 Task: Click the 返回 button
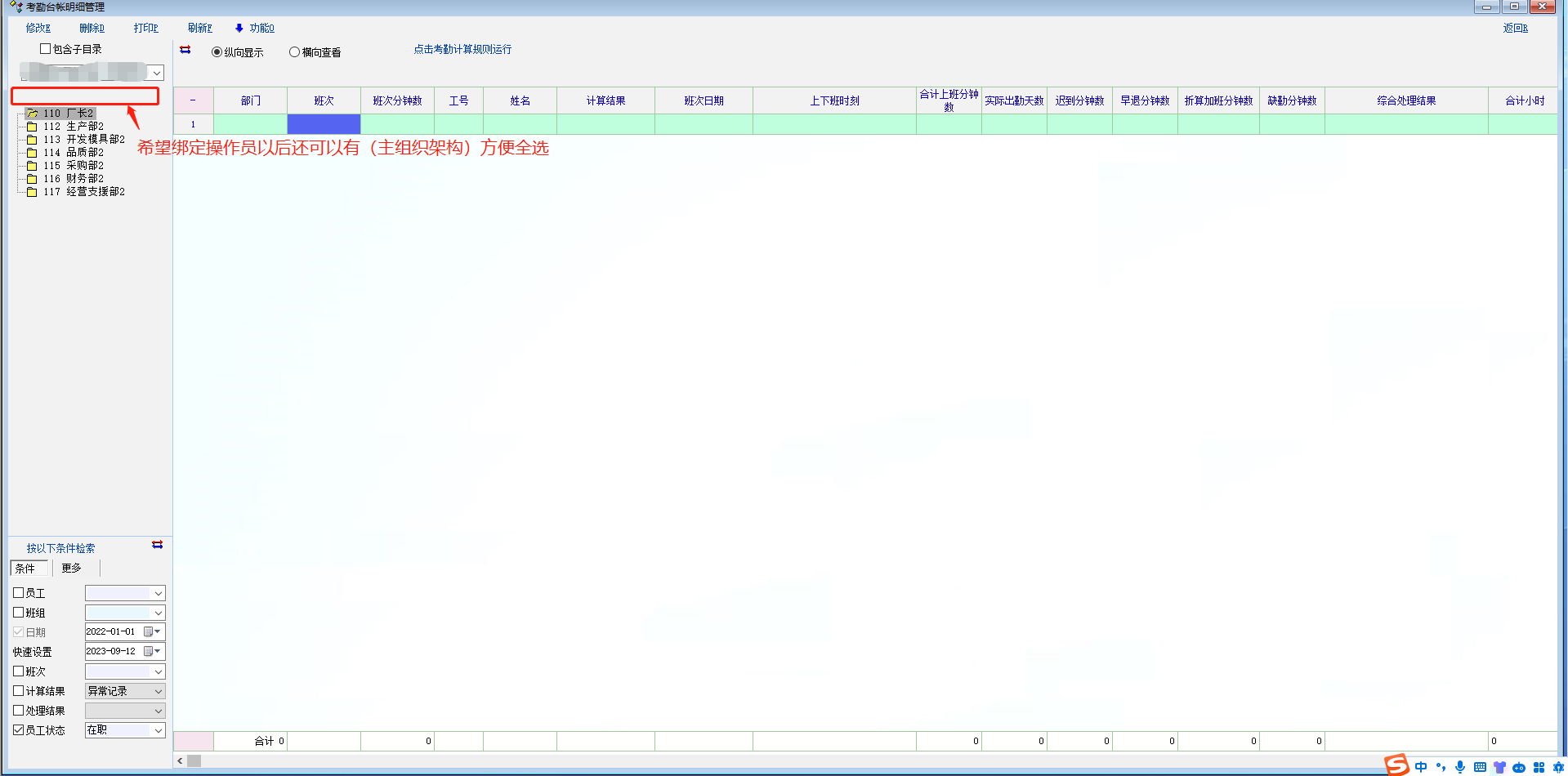(x=1515, y=28)
